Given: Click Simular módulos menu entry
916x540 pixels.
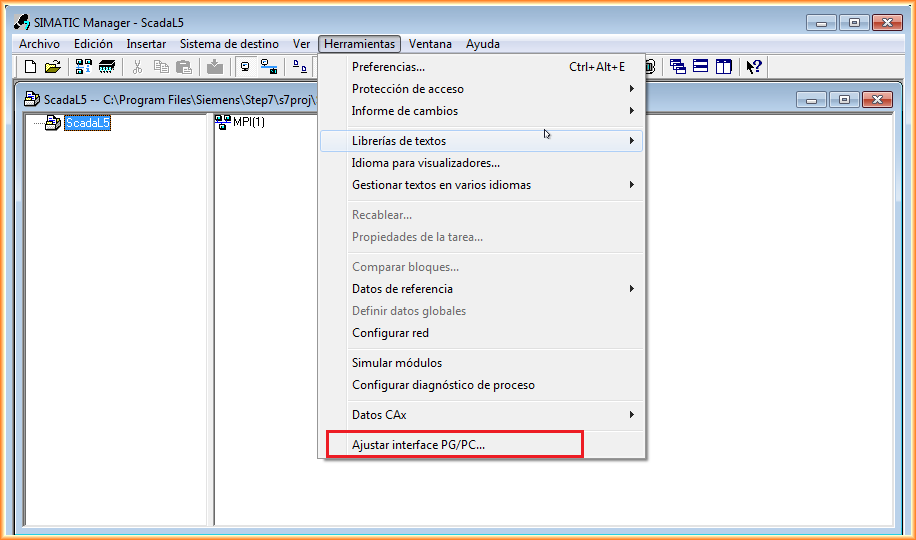Looking at the screenshot, I should 396,363.
